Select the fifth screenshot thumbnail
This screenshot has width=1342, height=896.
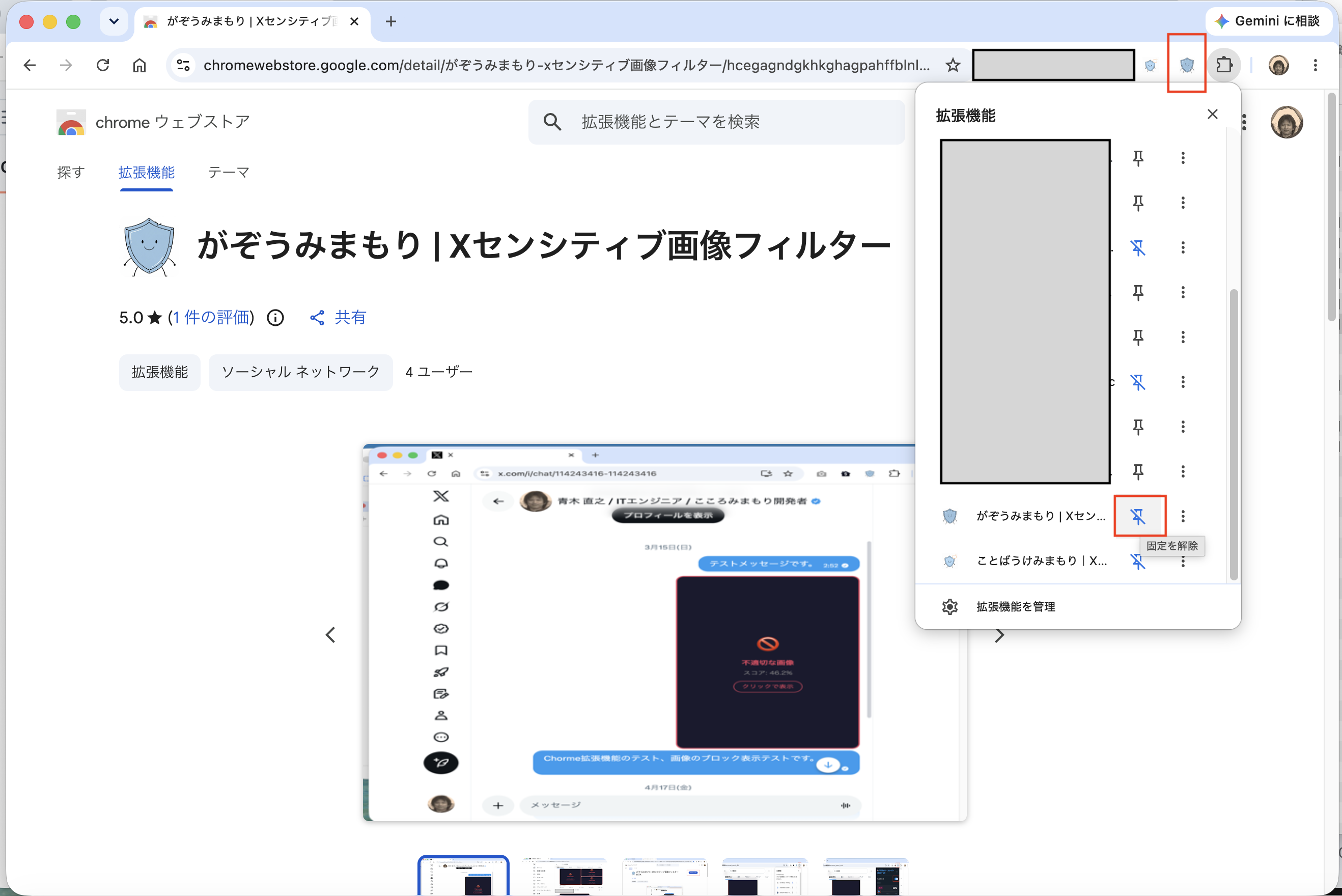point(865,876)
